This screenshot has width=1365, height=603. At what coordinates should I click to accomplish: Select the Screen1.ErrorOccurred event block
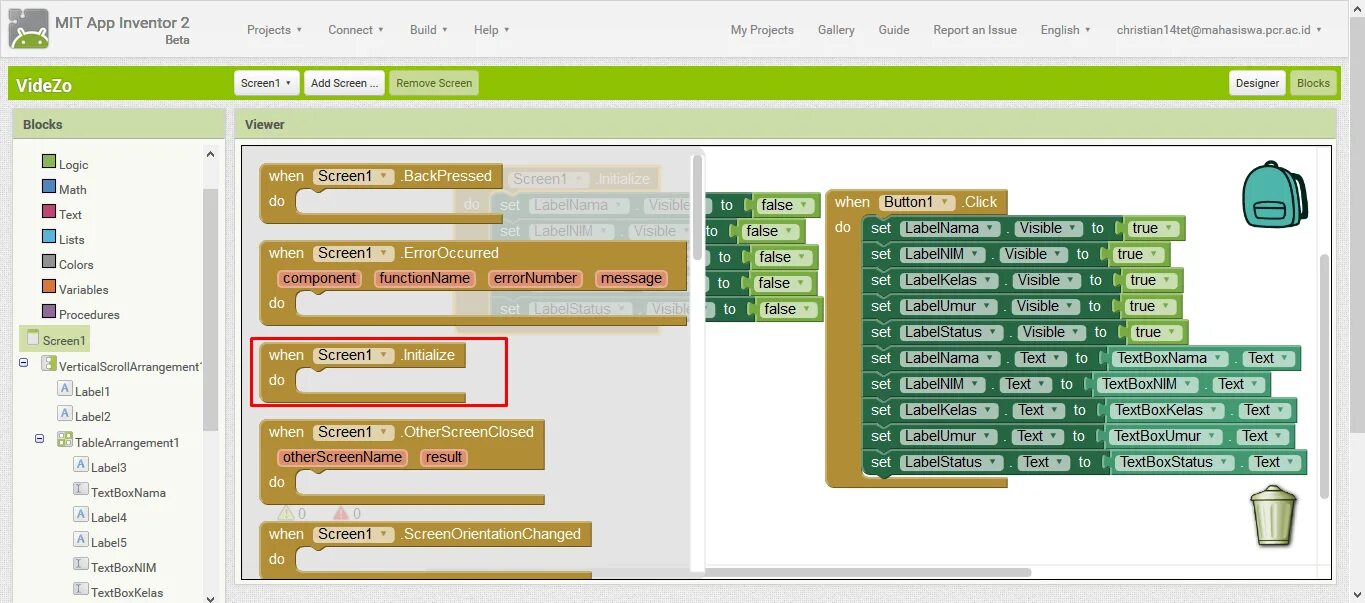click(x=473, y=283)
